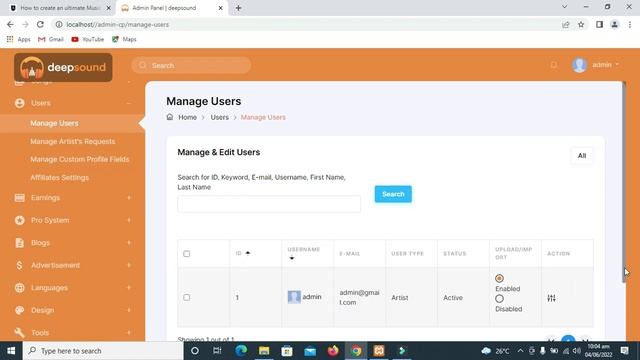This screenshot has width=640, height=360.
Task: Click the Languages globe icon
Action: (19, 288)
